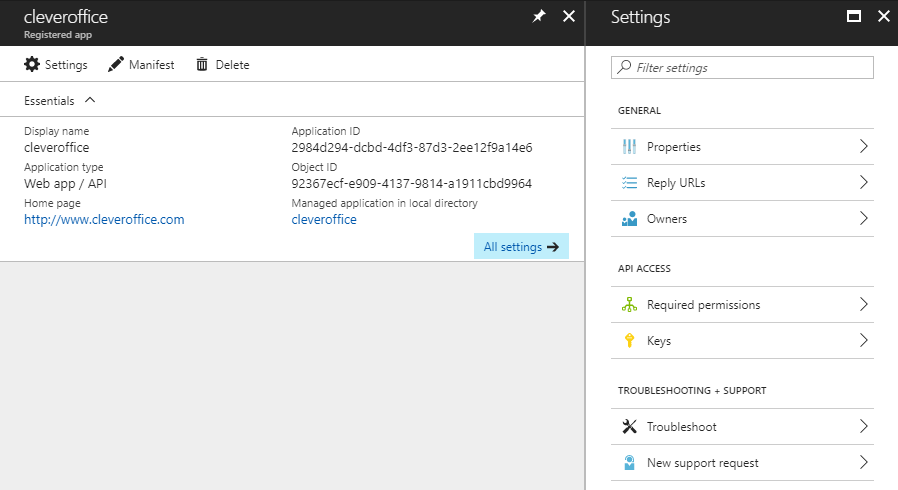Click the Properties sliders icon
The image size is (898, 490).
[x=629, y=147]
